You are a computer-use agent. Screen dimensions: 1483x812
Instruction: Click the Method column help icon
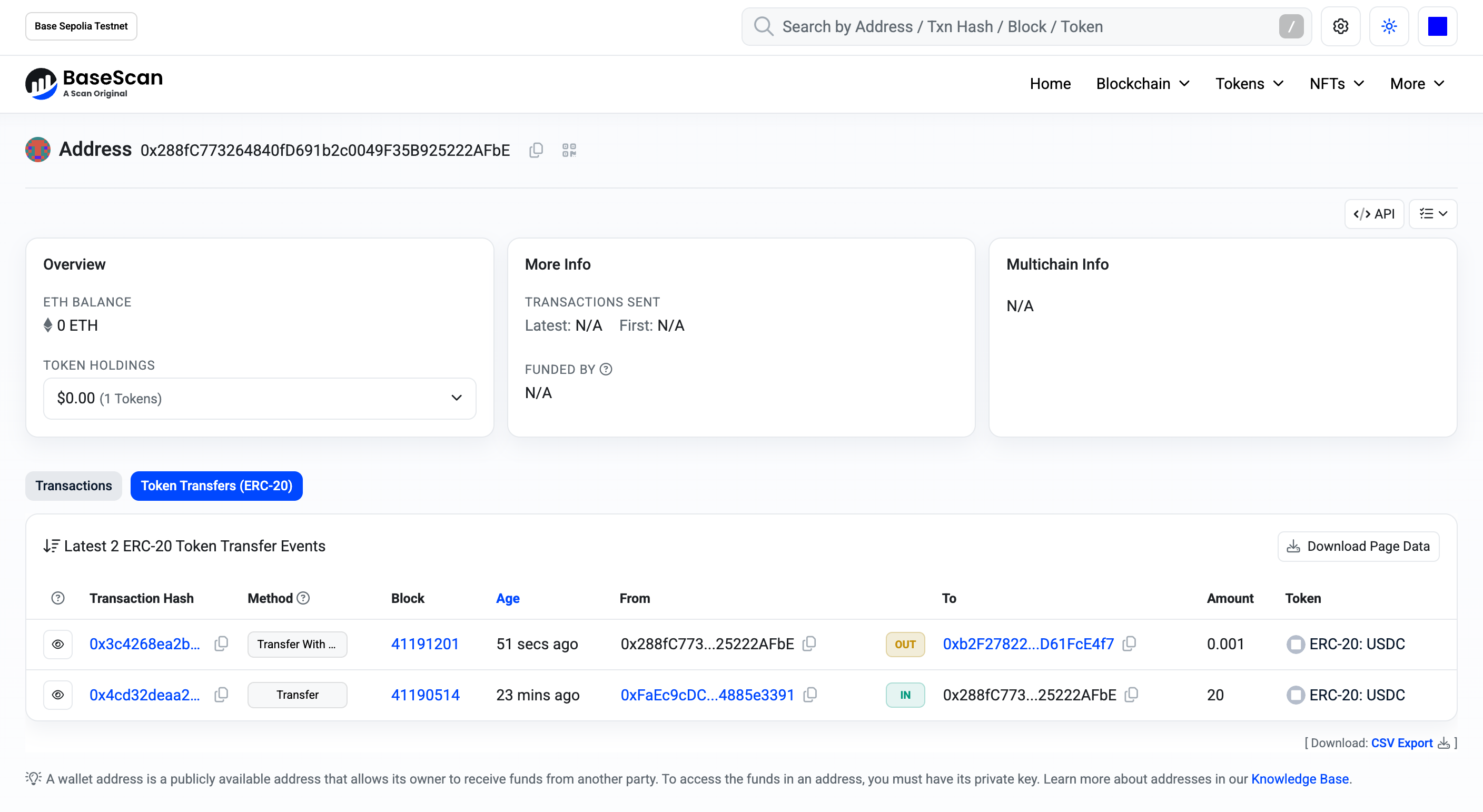tap(303, 598)
